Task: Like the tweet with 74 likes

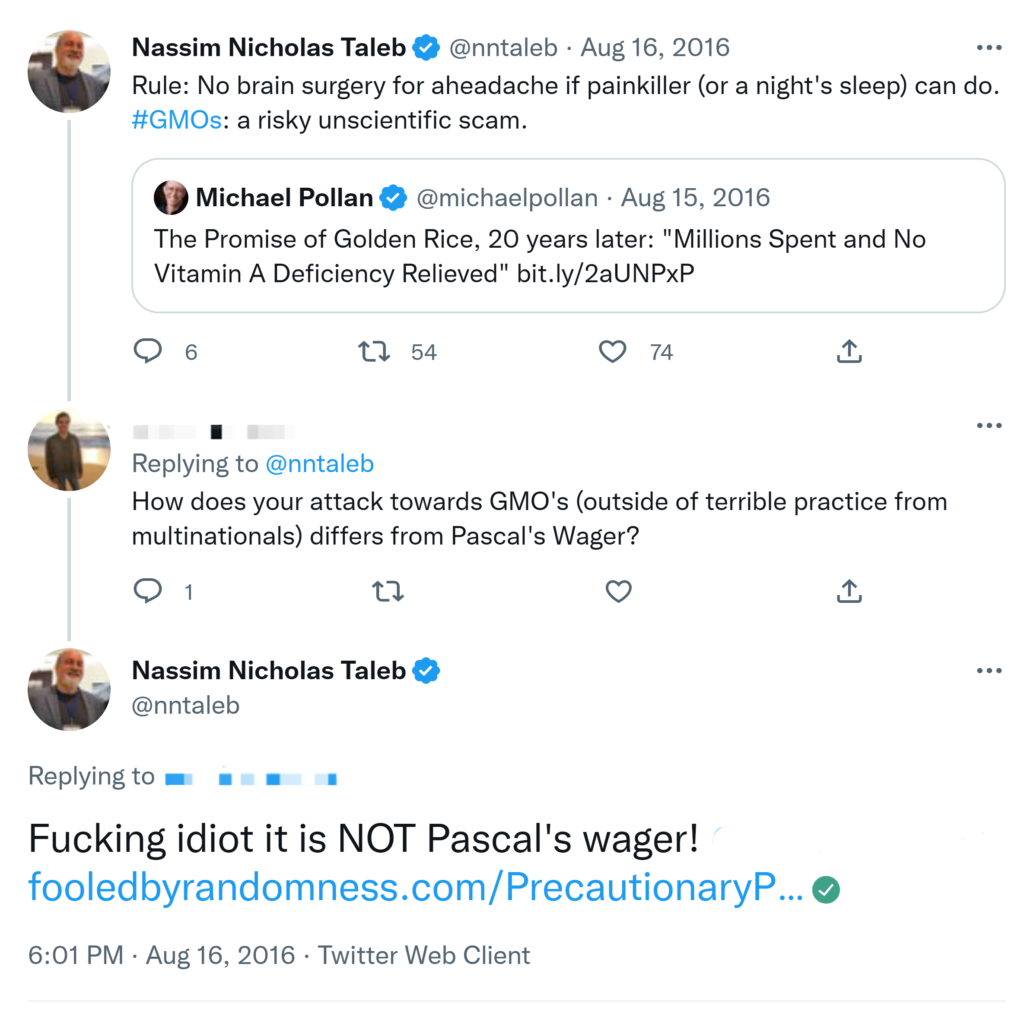Action: click(612, 351)
